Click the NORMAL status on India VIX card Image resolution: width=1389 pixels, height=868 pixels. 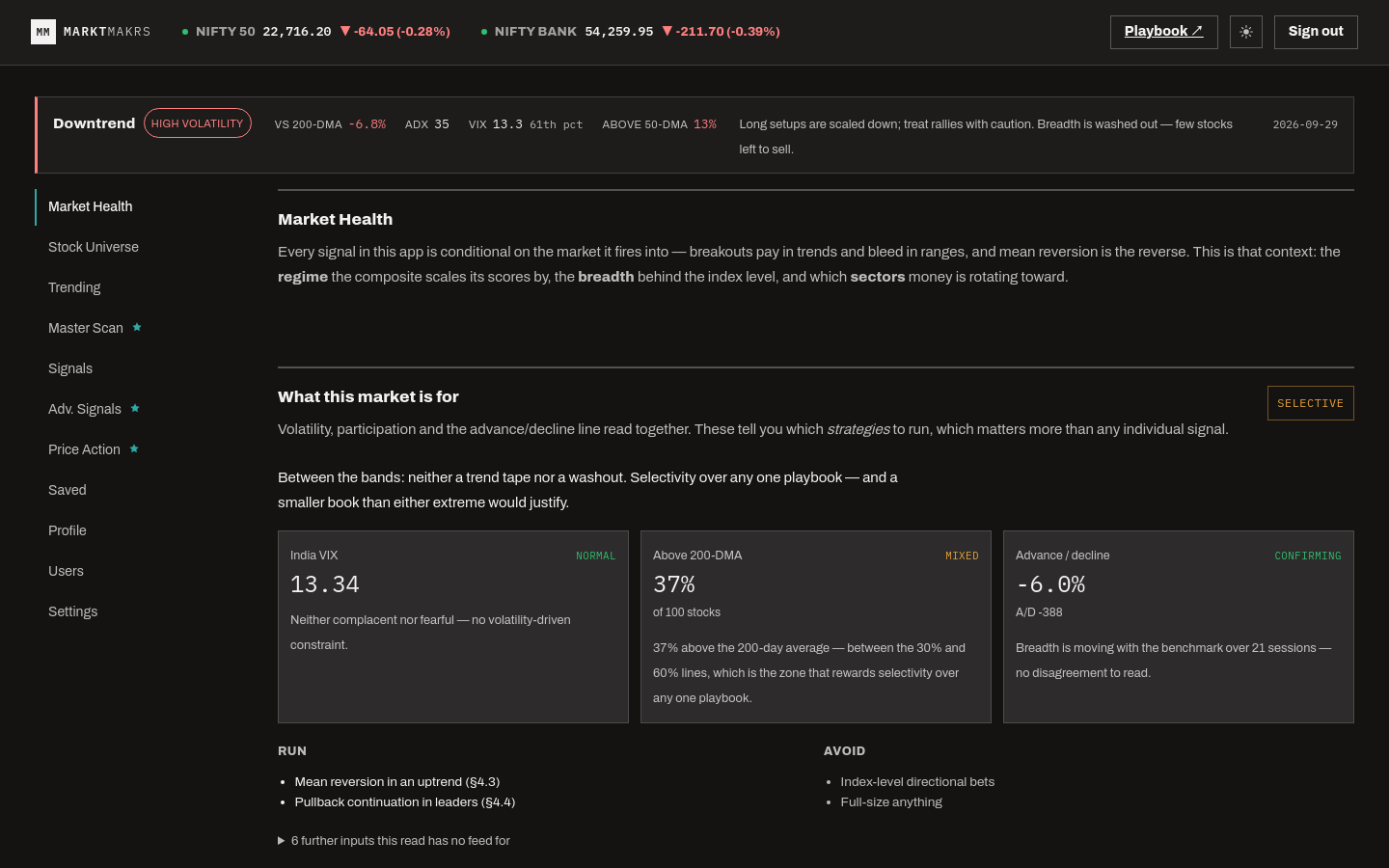pos(596,556)
